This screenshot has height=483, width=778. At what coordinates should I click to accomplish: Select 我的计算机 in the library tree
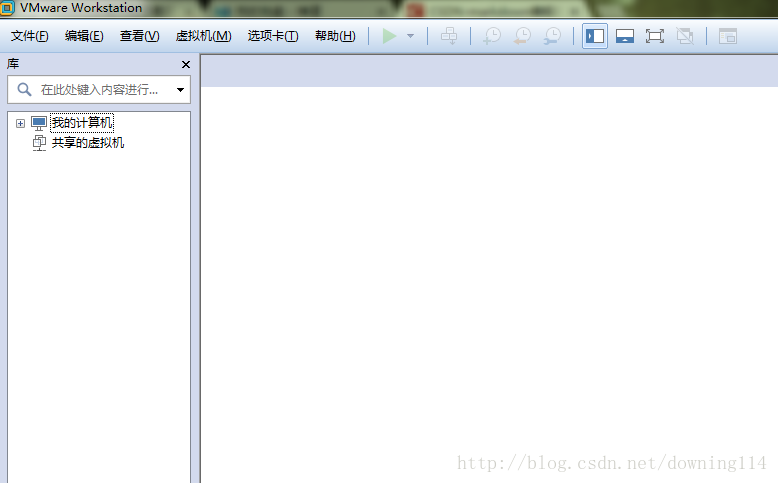pos(82,123)
